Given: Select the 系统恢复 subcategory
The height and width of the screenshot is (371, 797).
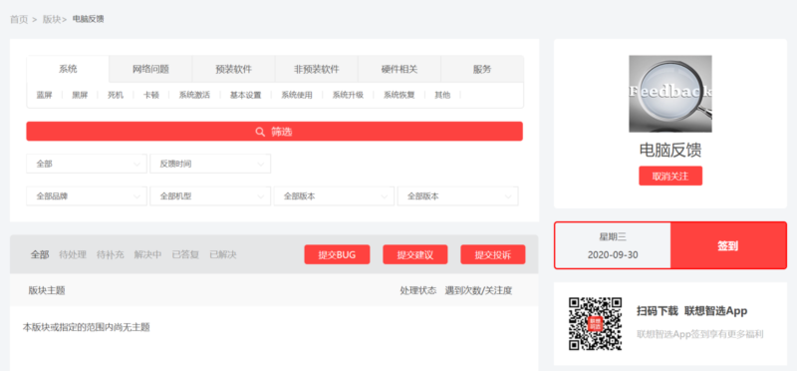Looking at the screenshot, I should [399, 95].
